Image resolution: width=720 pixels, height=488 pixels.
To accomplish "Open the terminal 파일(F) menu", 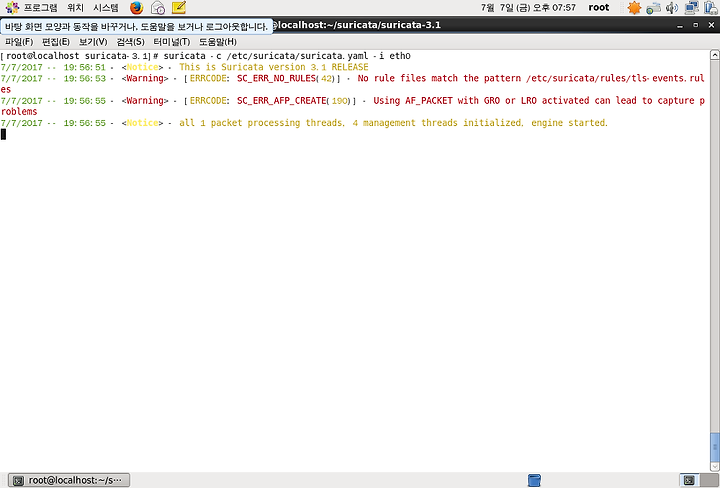I will pos(19,42).
